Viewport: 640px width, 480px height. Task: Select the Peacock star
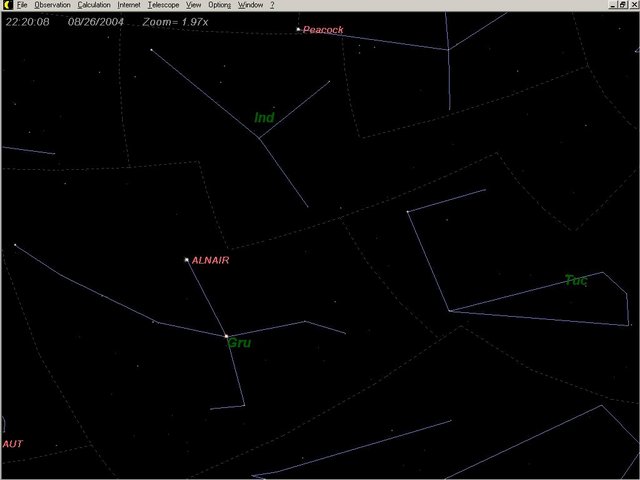point(298,30)
